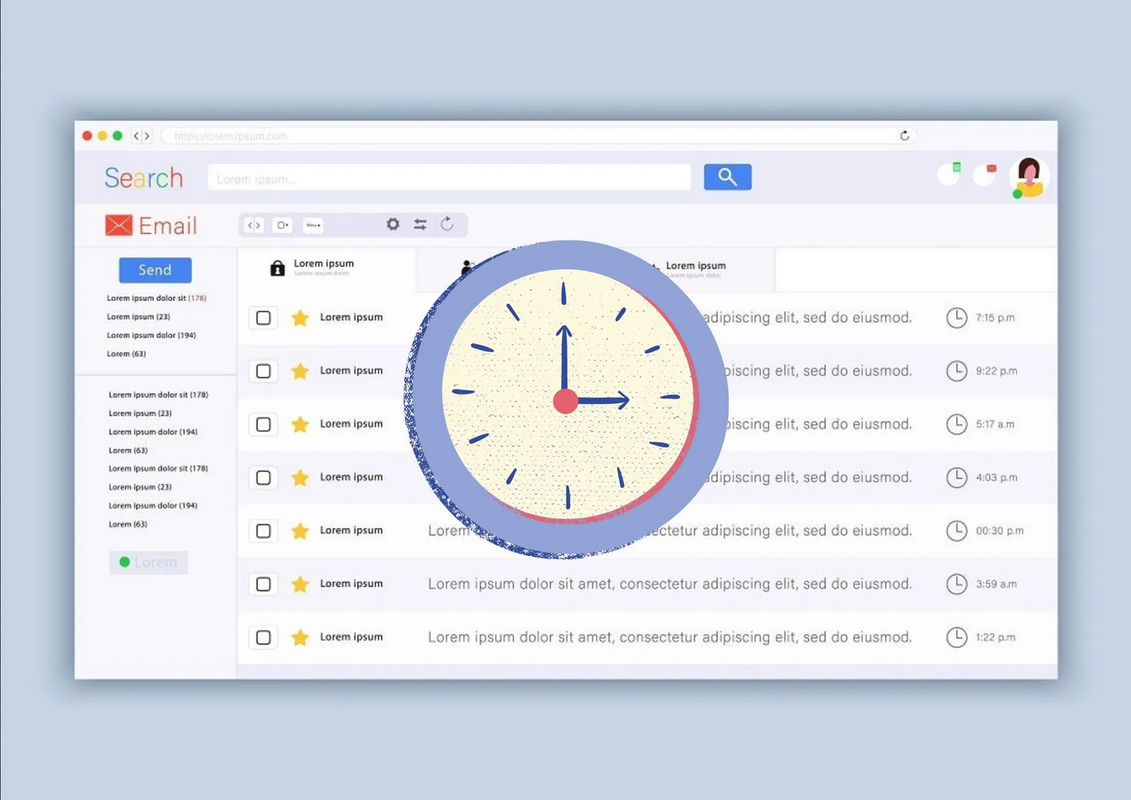Screen dimensions: 1131x800
Task: Click the clock icon beside 5:17 a.m
Action: tap(956, 424)
